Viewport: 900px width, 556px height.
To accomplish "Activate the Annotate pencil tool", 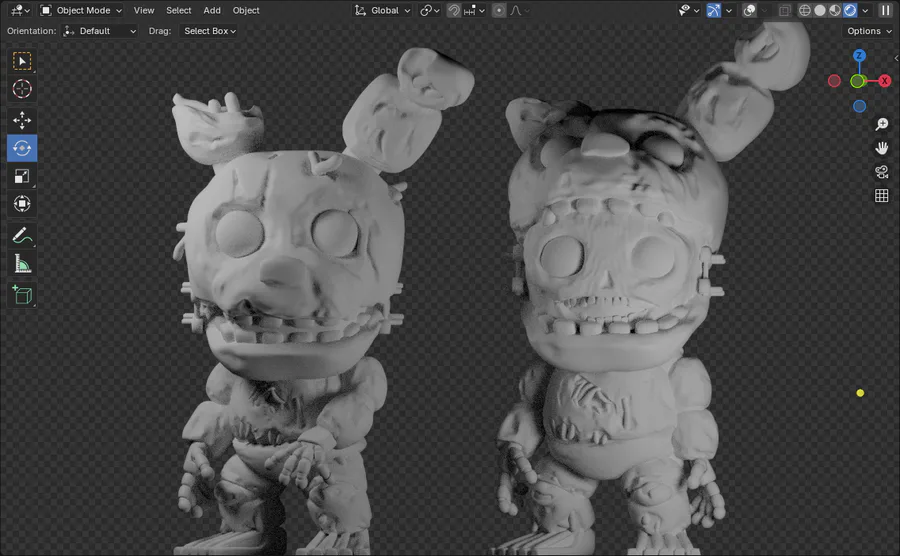I will coord(22,235).
